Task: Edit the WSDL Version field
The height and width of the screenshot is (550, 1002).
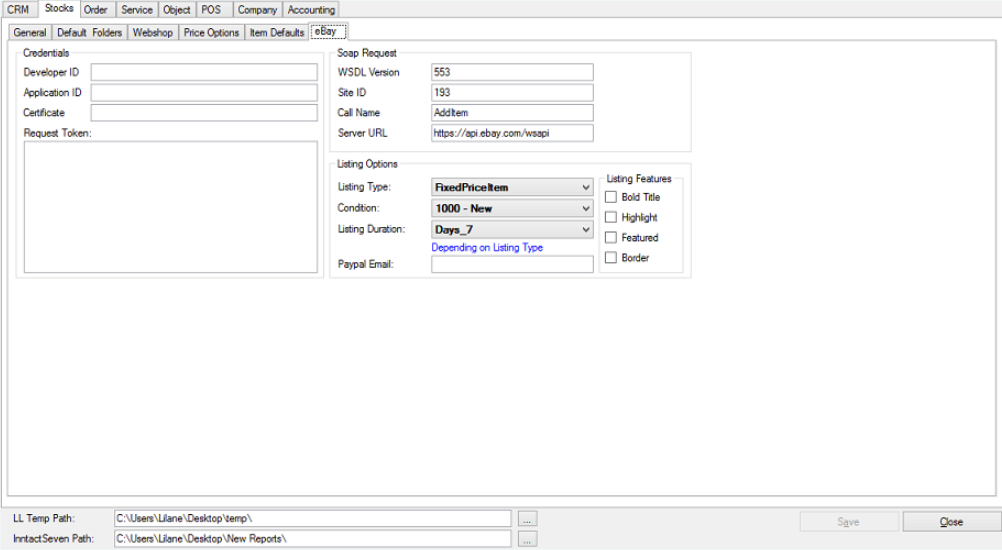Action: pyautogui.click(x=512, y=72)
